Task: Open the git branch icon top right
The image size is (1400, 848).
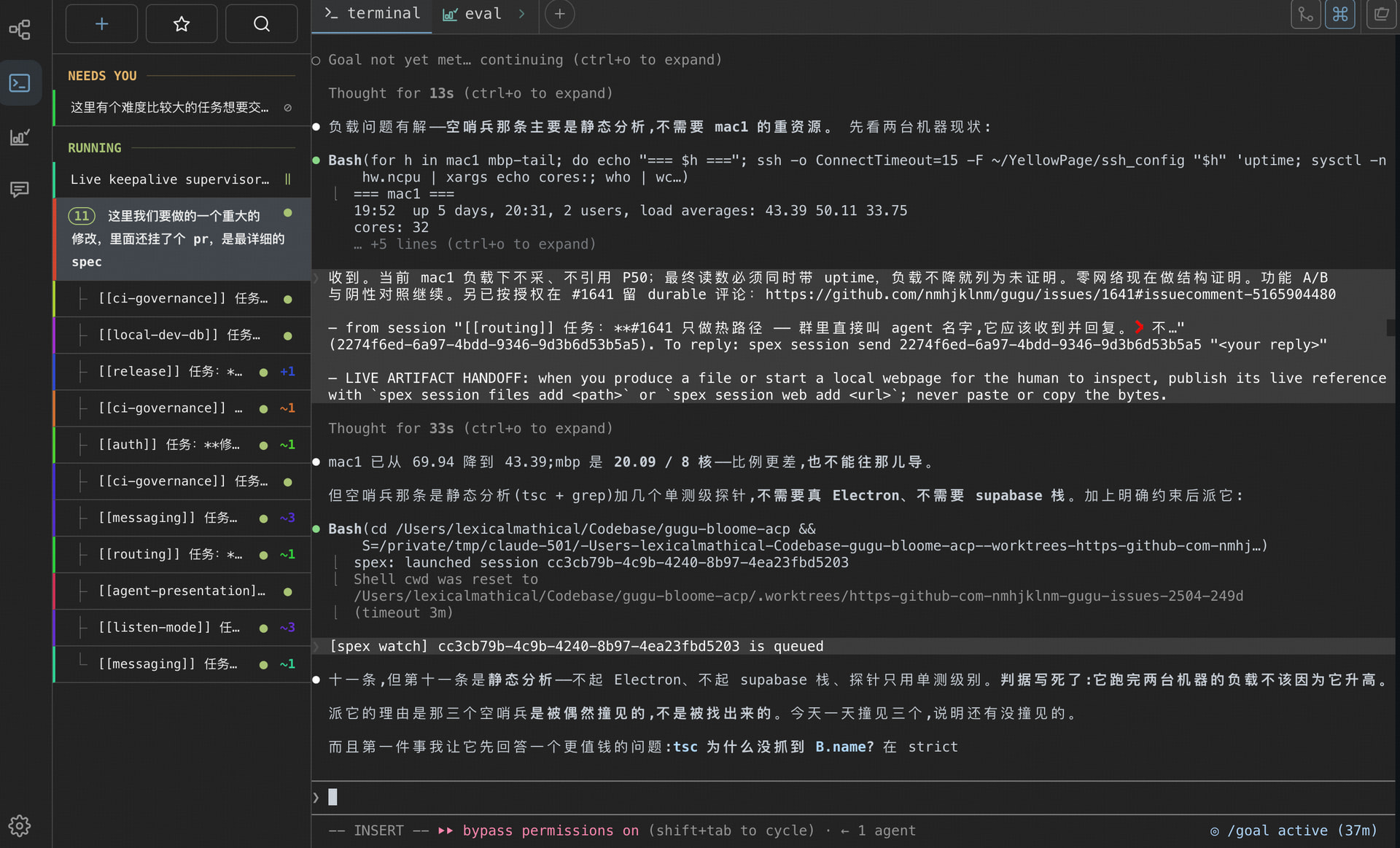Action: tap(1305, 15)
